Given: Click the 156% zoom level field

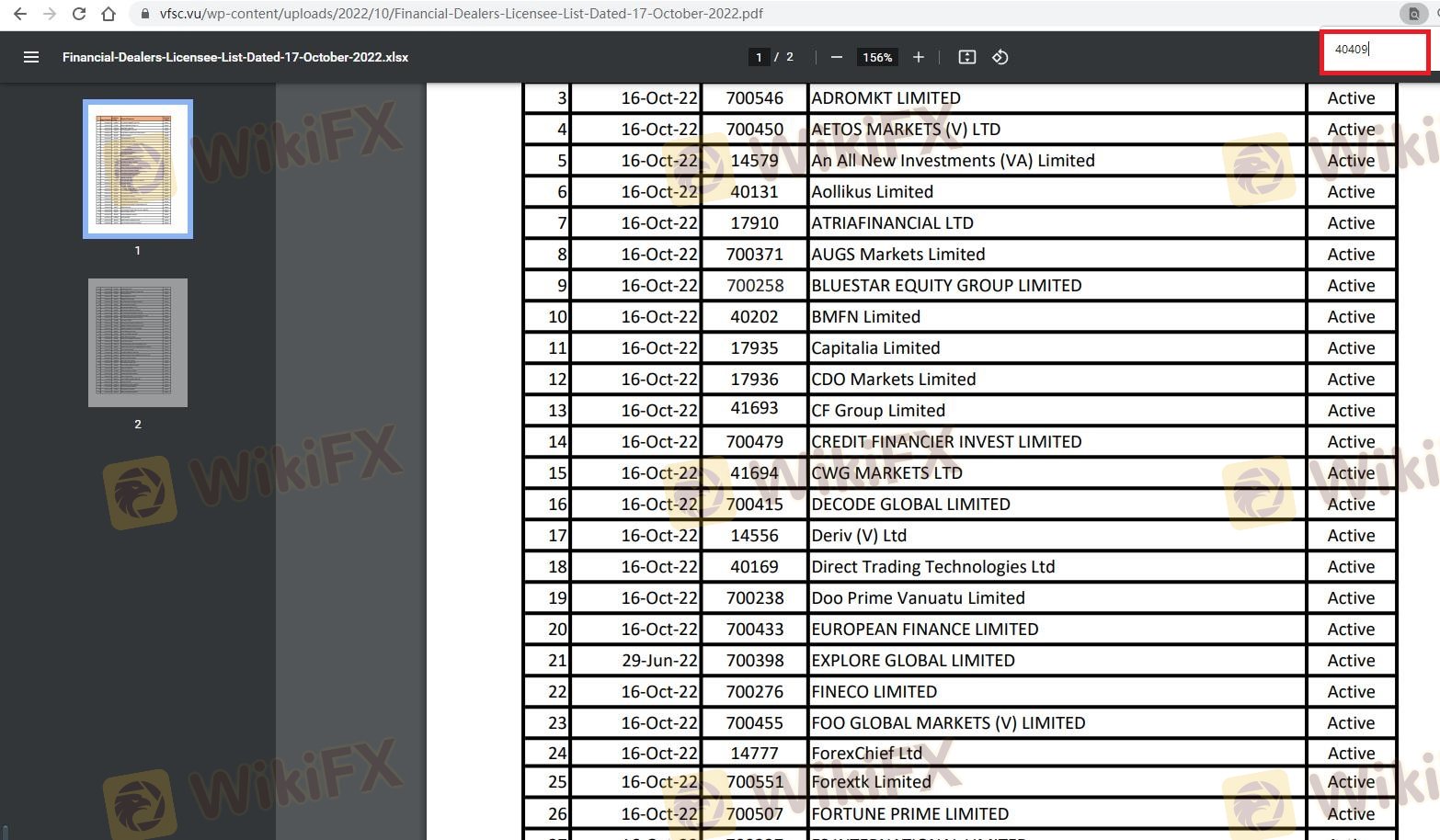Looking at the screenshot, I should pyautogui.click(x=876, y=57).
